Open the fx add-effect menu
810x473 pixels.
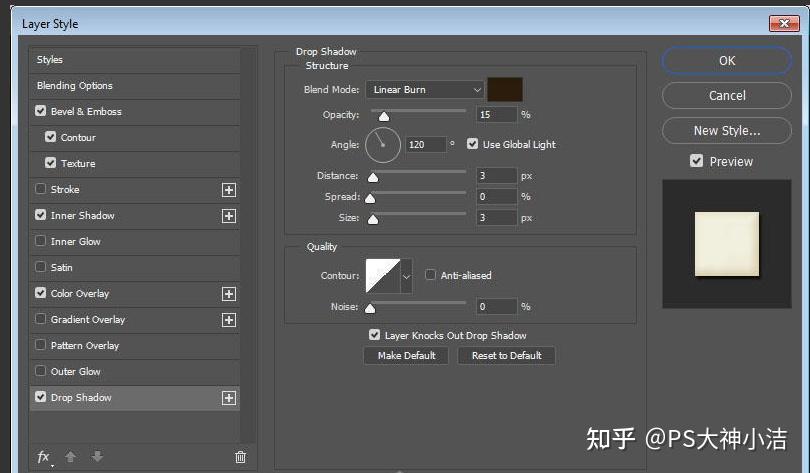tap(44, 457)
